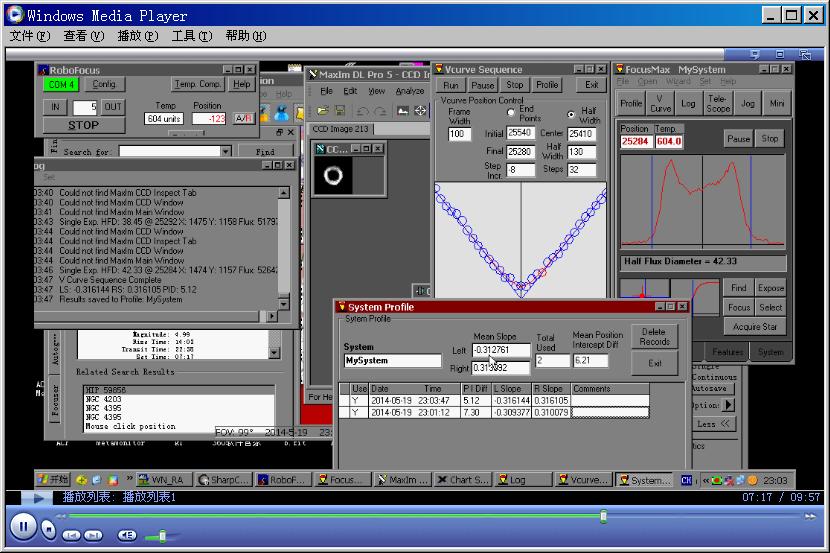Click Find button in FocusMax
The image size is (830, 553).
(x=738, y=288)
